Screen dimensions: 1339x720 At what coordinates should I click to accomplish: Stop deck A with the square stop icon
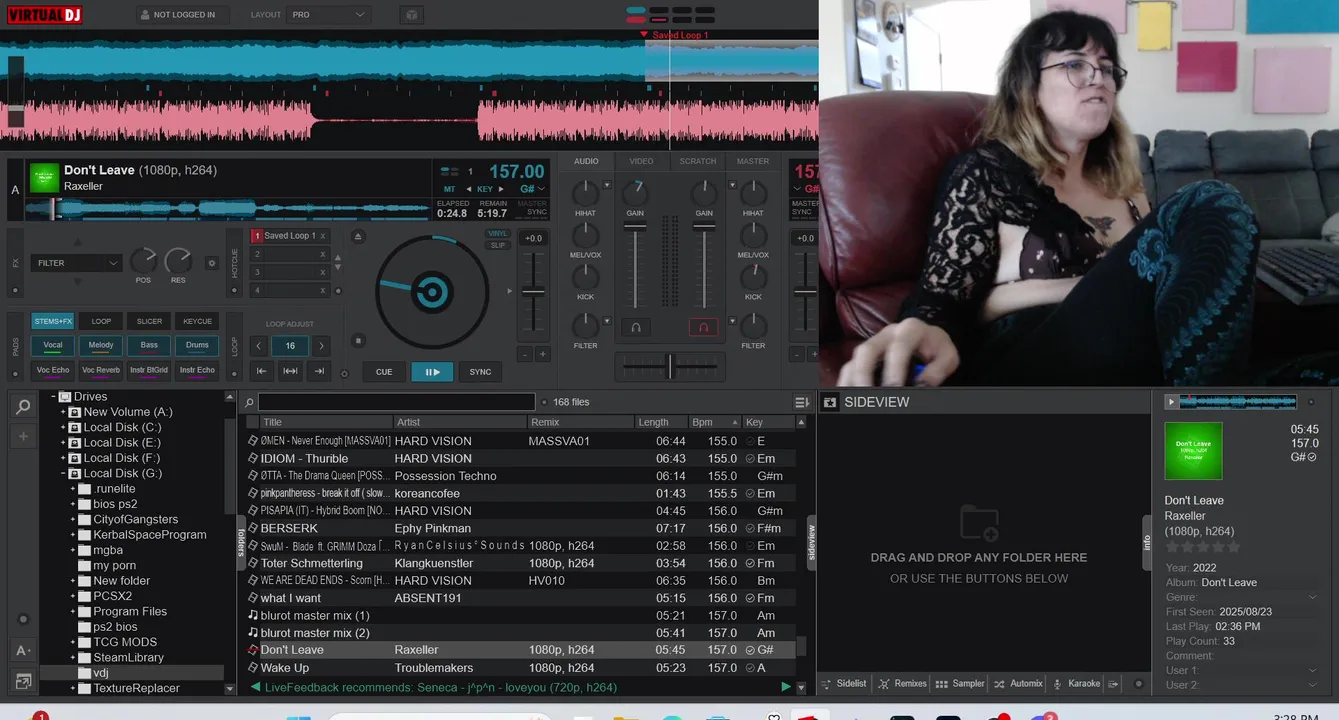coord(359,341)
